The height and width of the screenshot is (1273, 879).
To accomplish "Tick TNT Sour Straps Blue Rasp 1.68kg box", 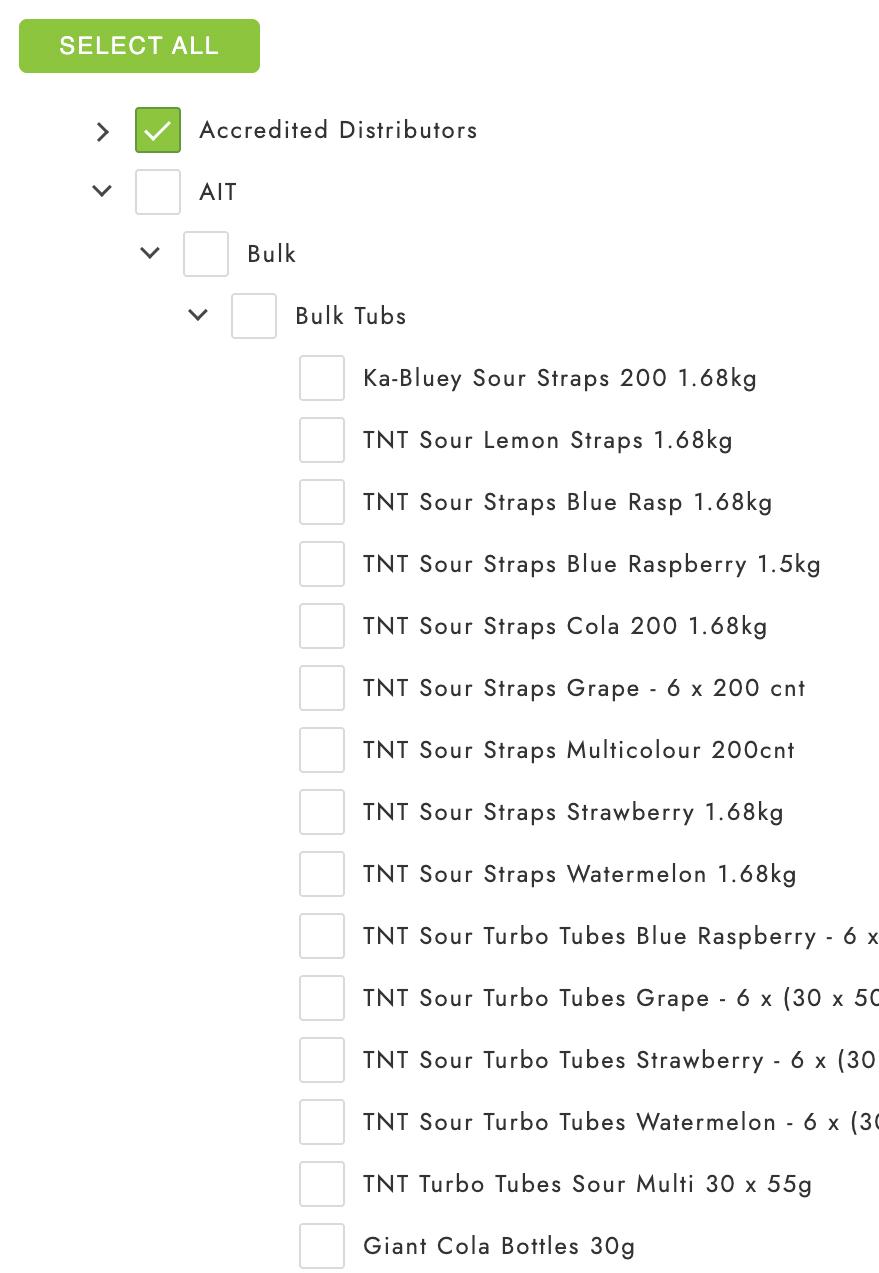I will [x=322, y=502].
